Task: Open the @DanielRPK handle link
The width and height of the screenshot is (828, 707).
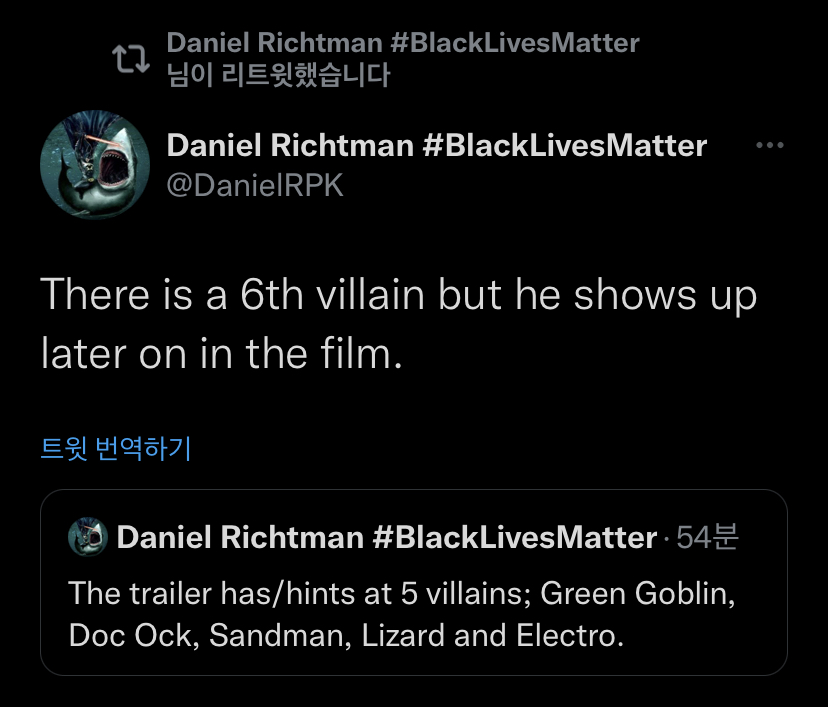Action: 254,185
